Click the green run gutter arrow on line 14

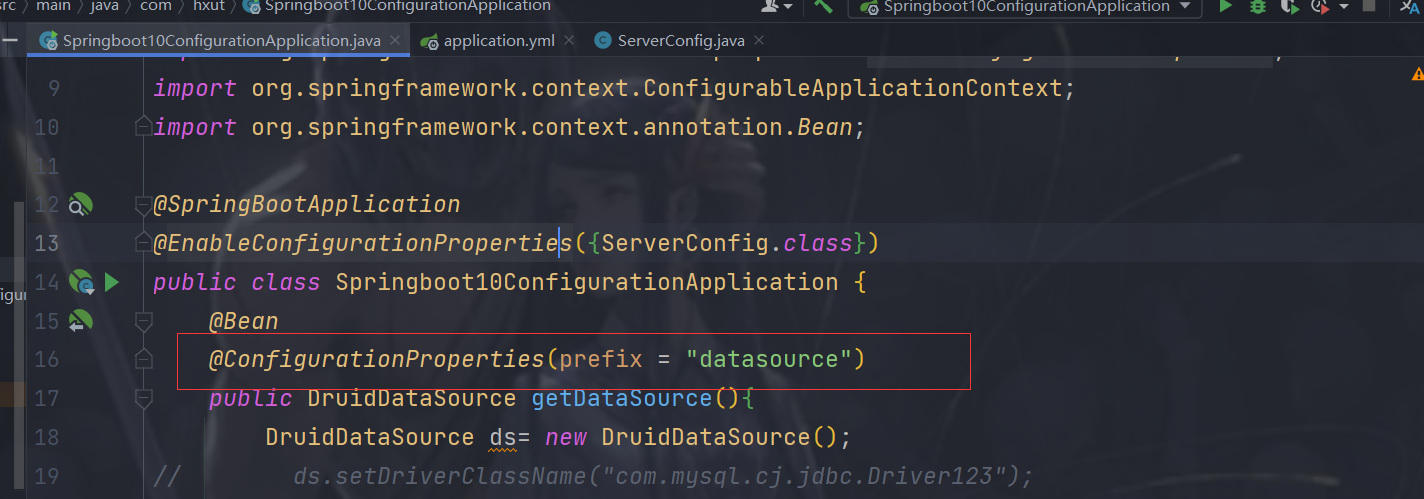(111, 283)
